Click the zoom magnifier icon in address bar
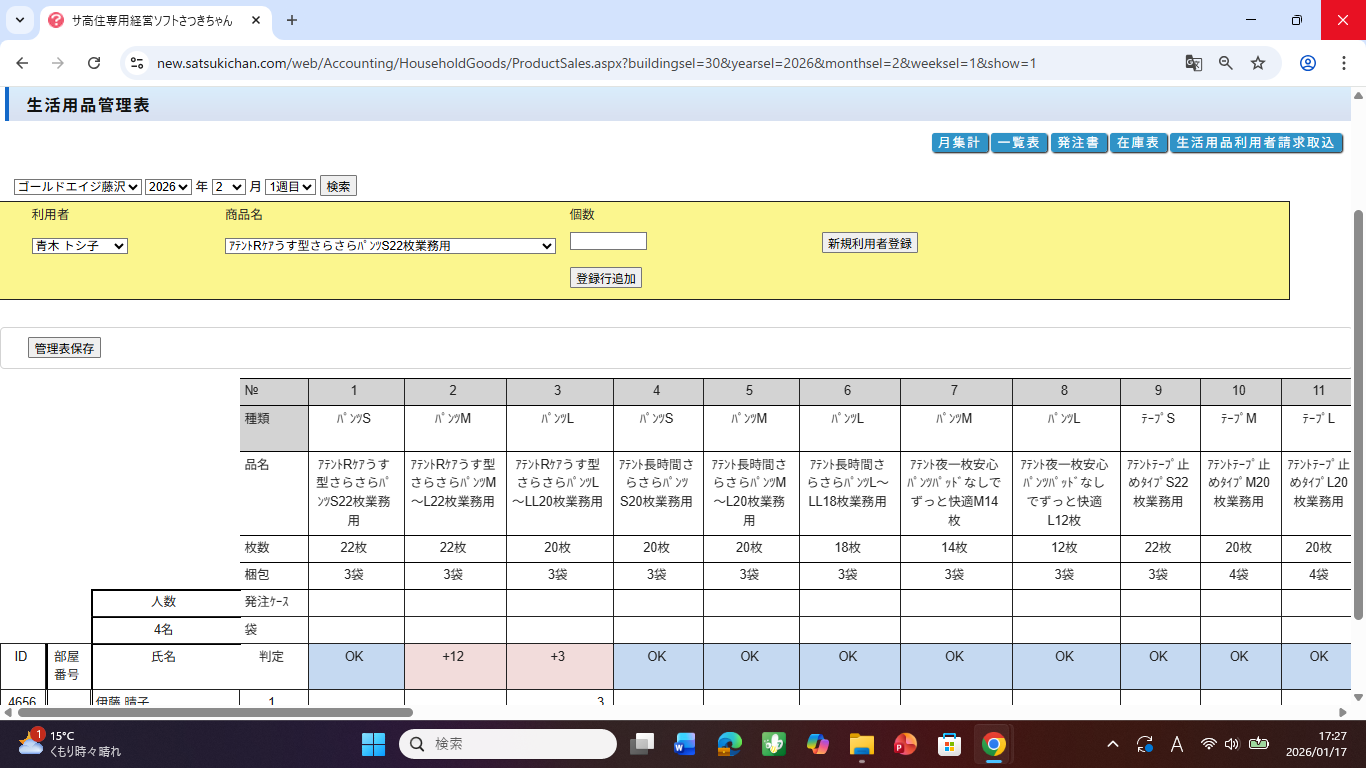This screenshot has height=768, width=1366. pos(1226,63)
